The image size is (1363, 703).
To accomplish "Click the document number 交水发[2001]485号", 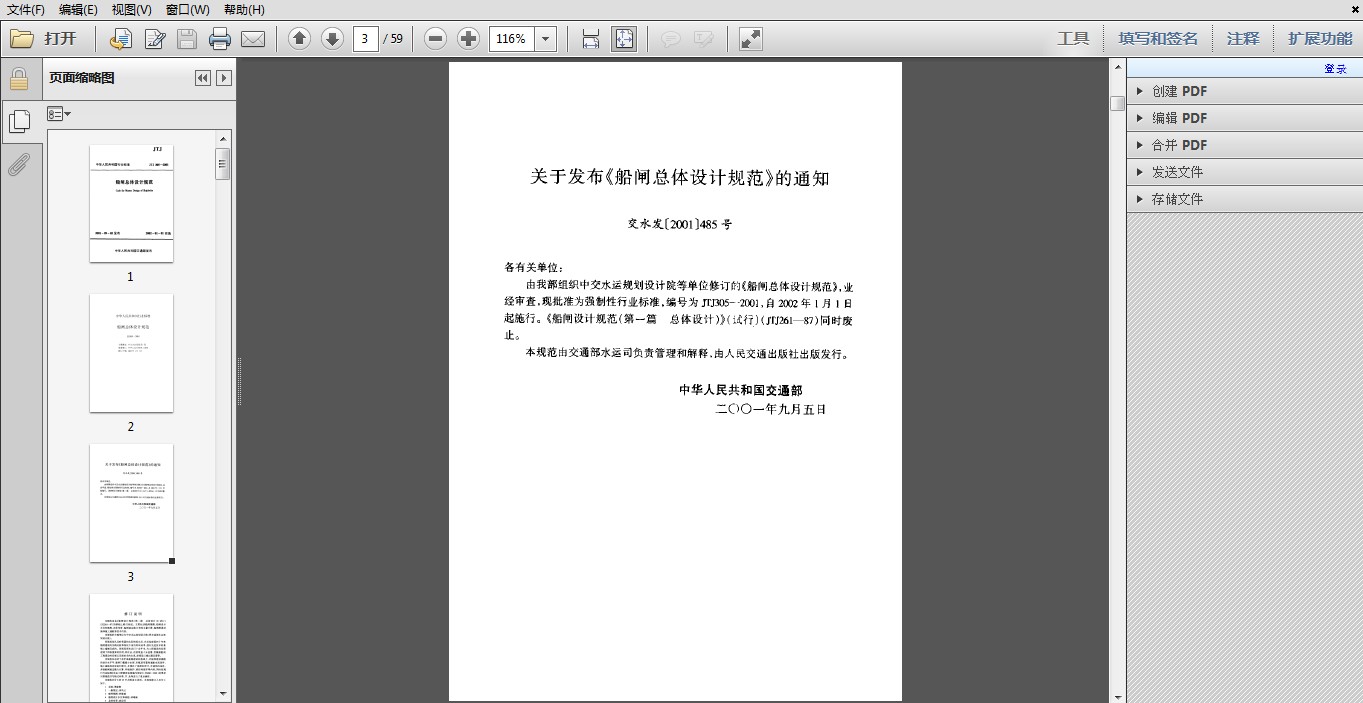I will 679,224.
